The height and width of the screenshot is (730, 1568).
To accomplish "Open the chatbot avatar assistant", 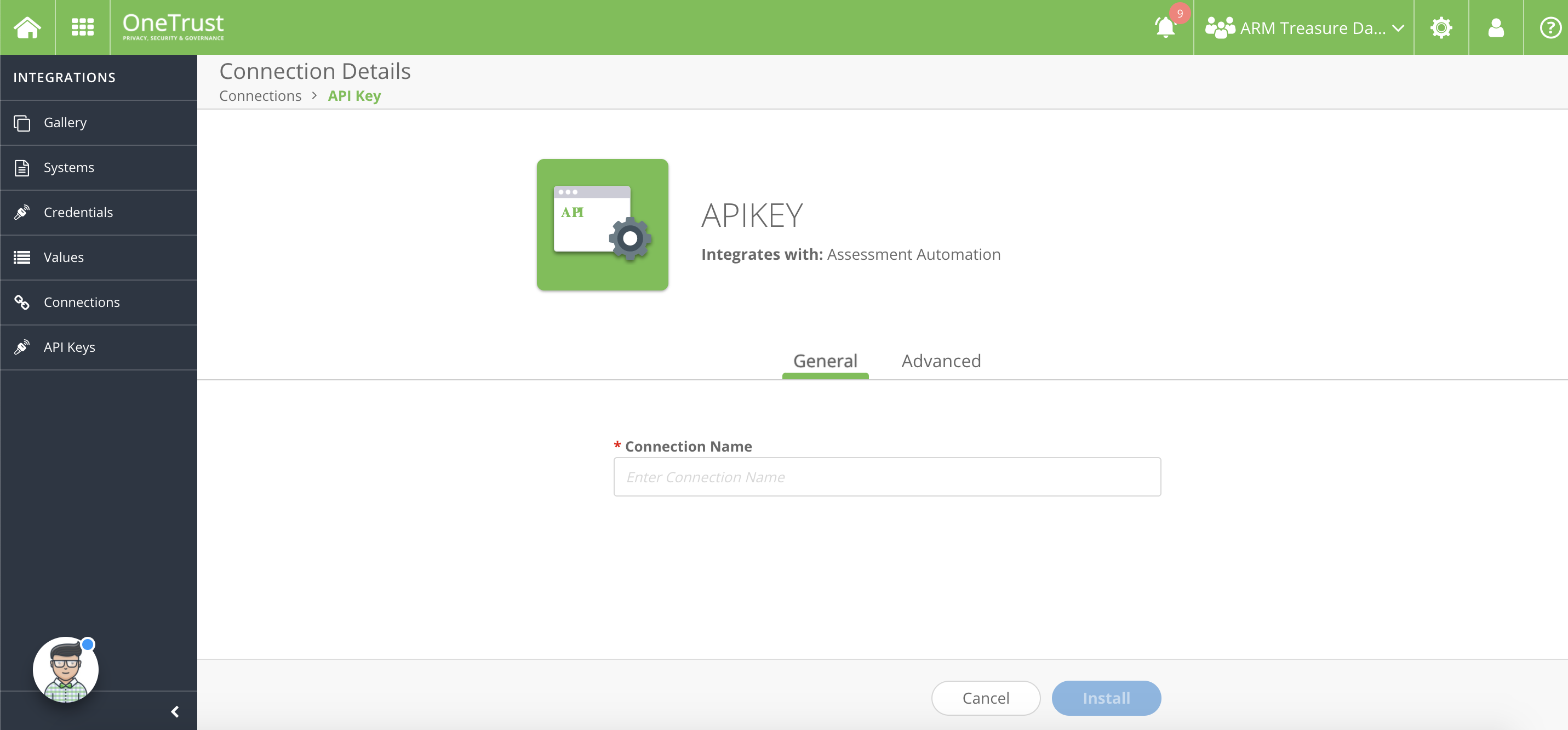I will (65, 670).
